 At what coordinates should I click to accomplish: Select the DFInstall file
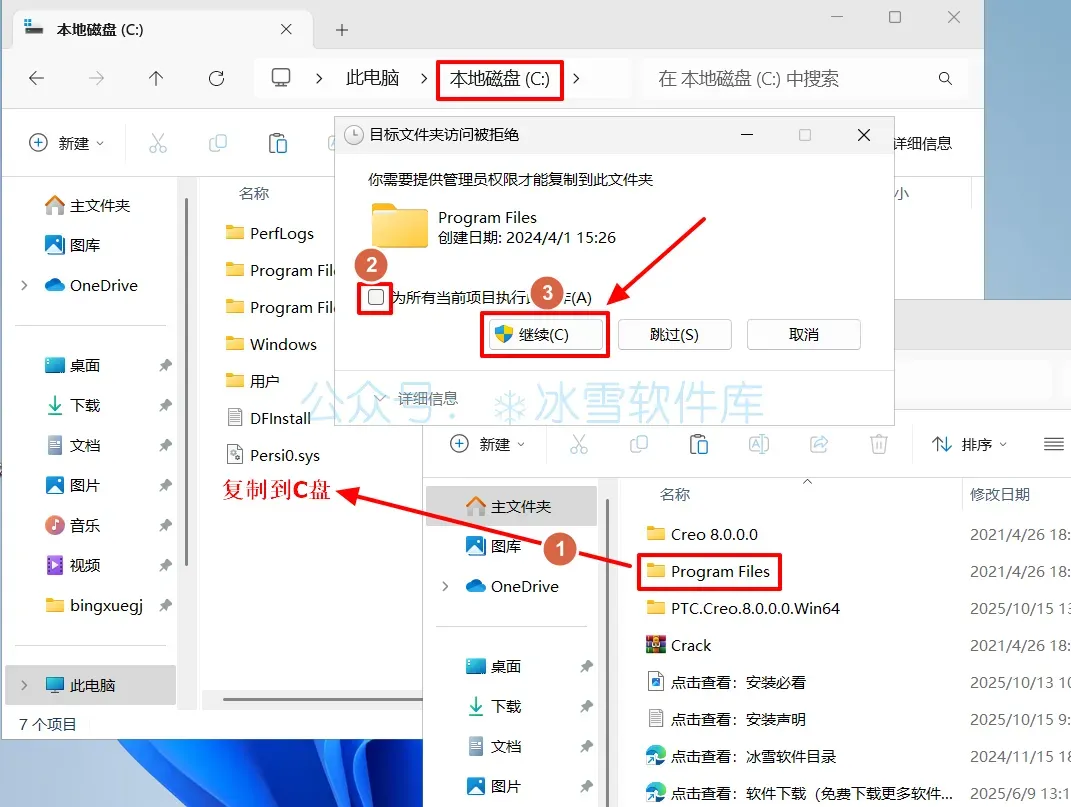[x=268, y=418]
